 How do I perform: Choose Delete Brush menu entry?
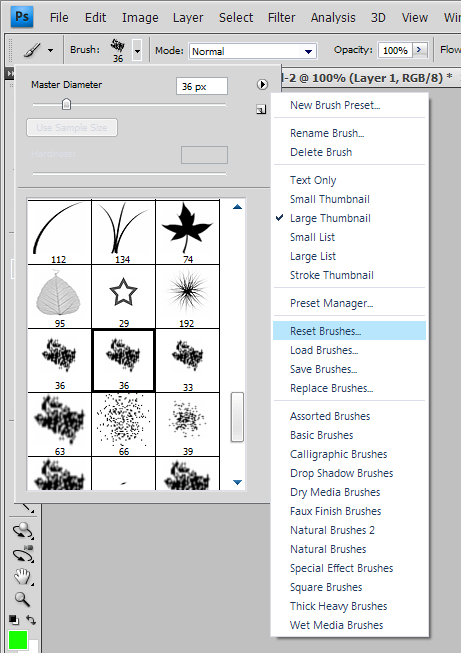pyautogui.click(x=321, y=152)
